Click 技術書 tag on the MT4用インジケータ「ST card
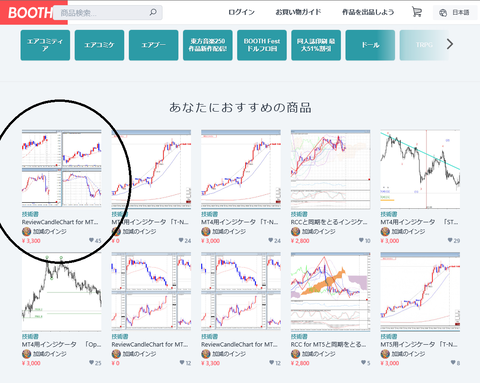 (389, 214)
